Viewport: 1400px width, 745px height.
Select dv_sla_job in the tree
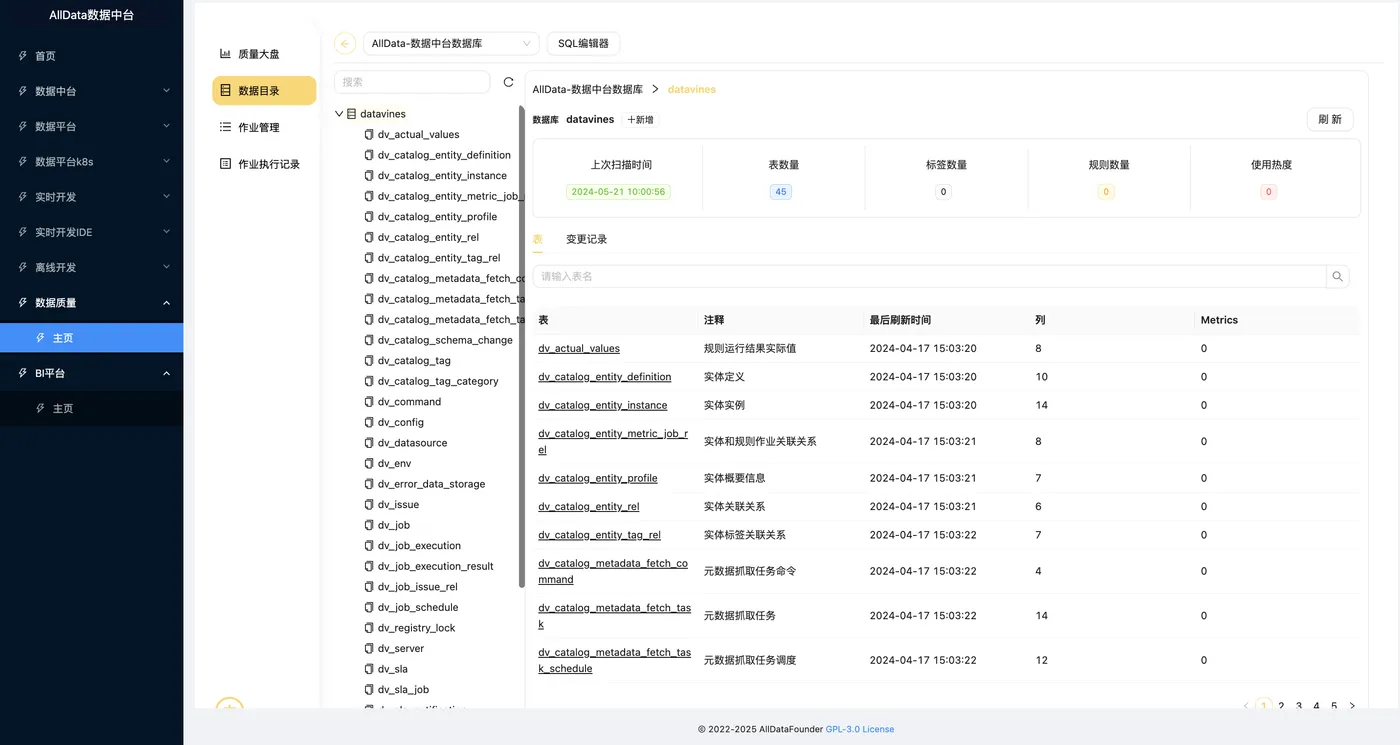[403, 690]
